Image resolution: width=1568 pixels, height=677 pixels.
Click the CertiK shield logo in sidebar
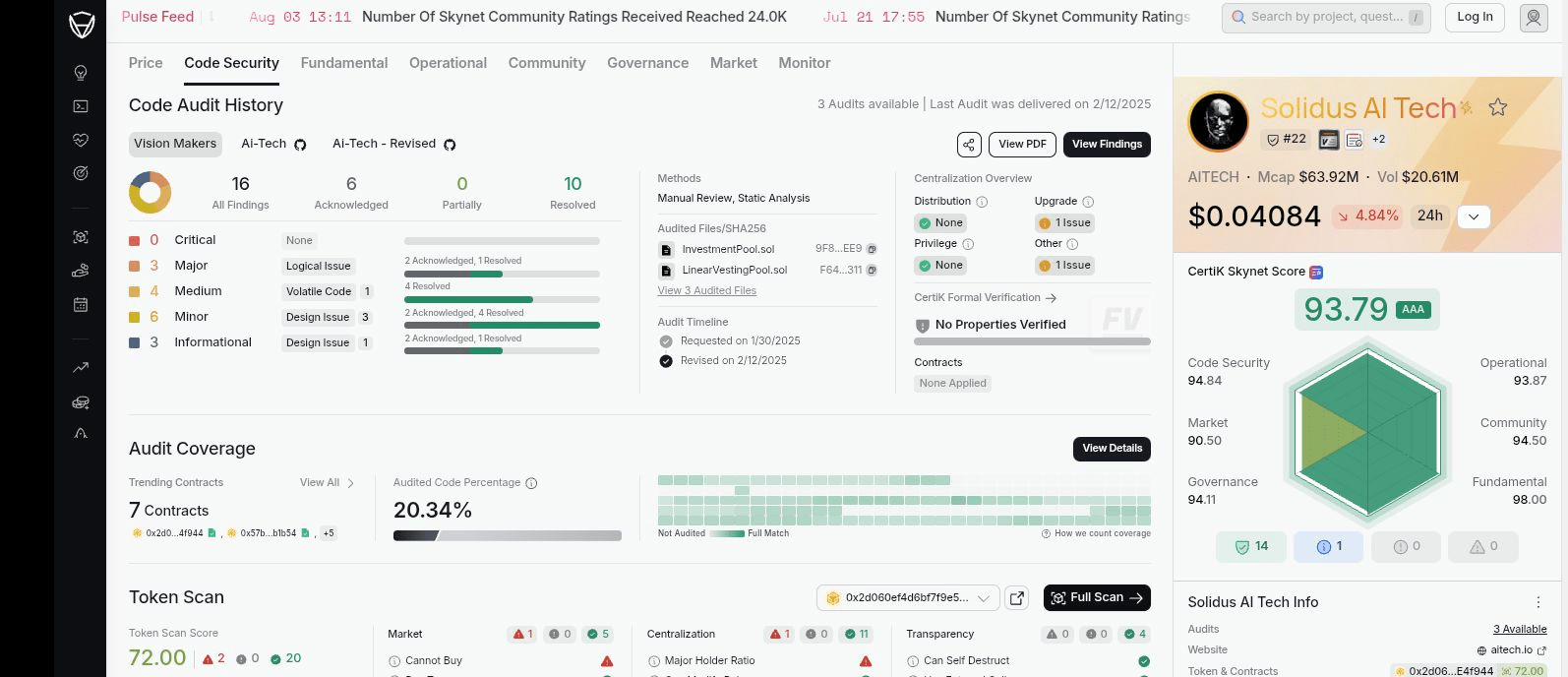point(82,25)
